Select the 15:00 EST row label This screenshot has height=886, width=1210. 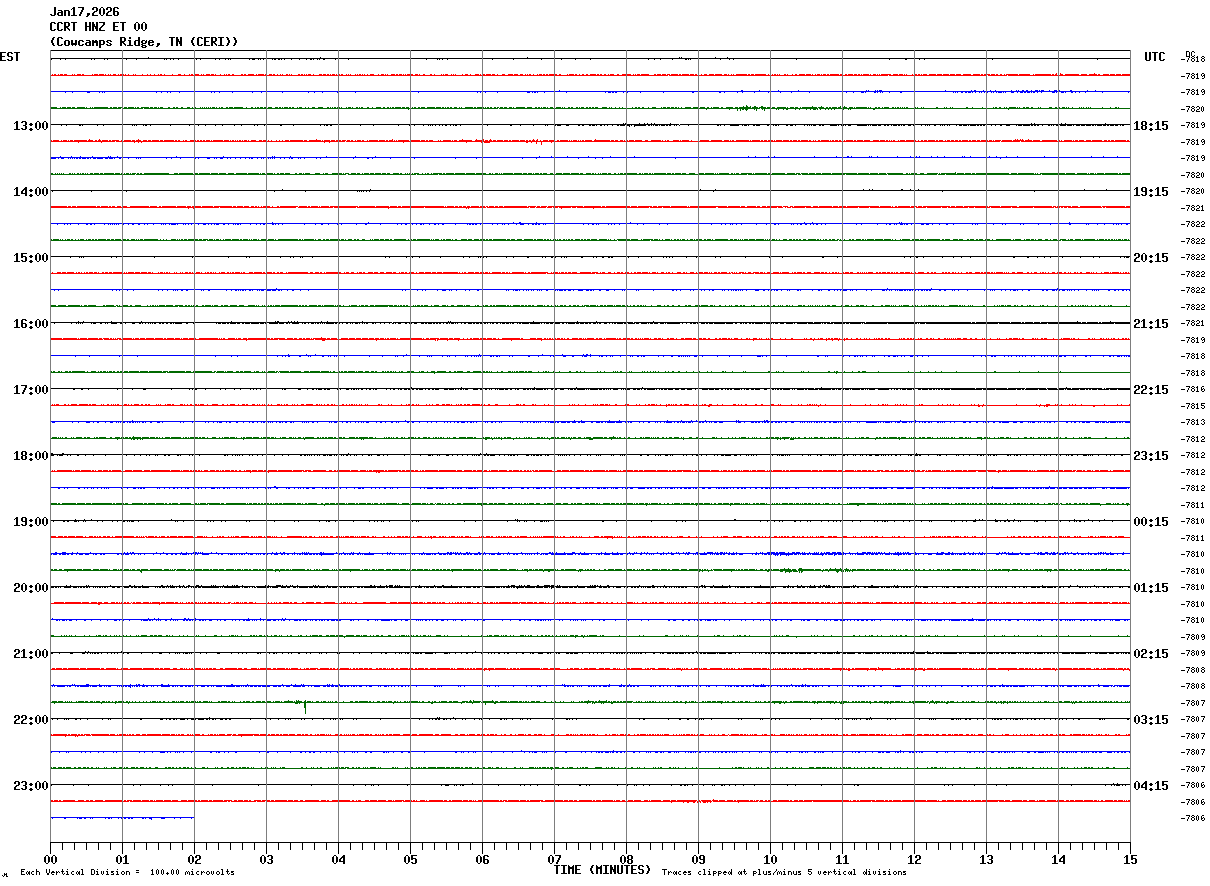pos(30,258)
